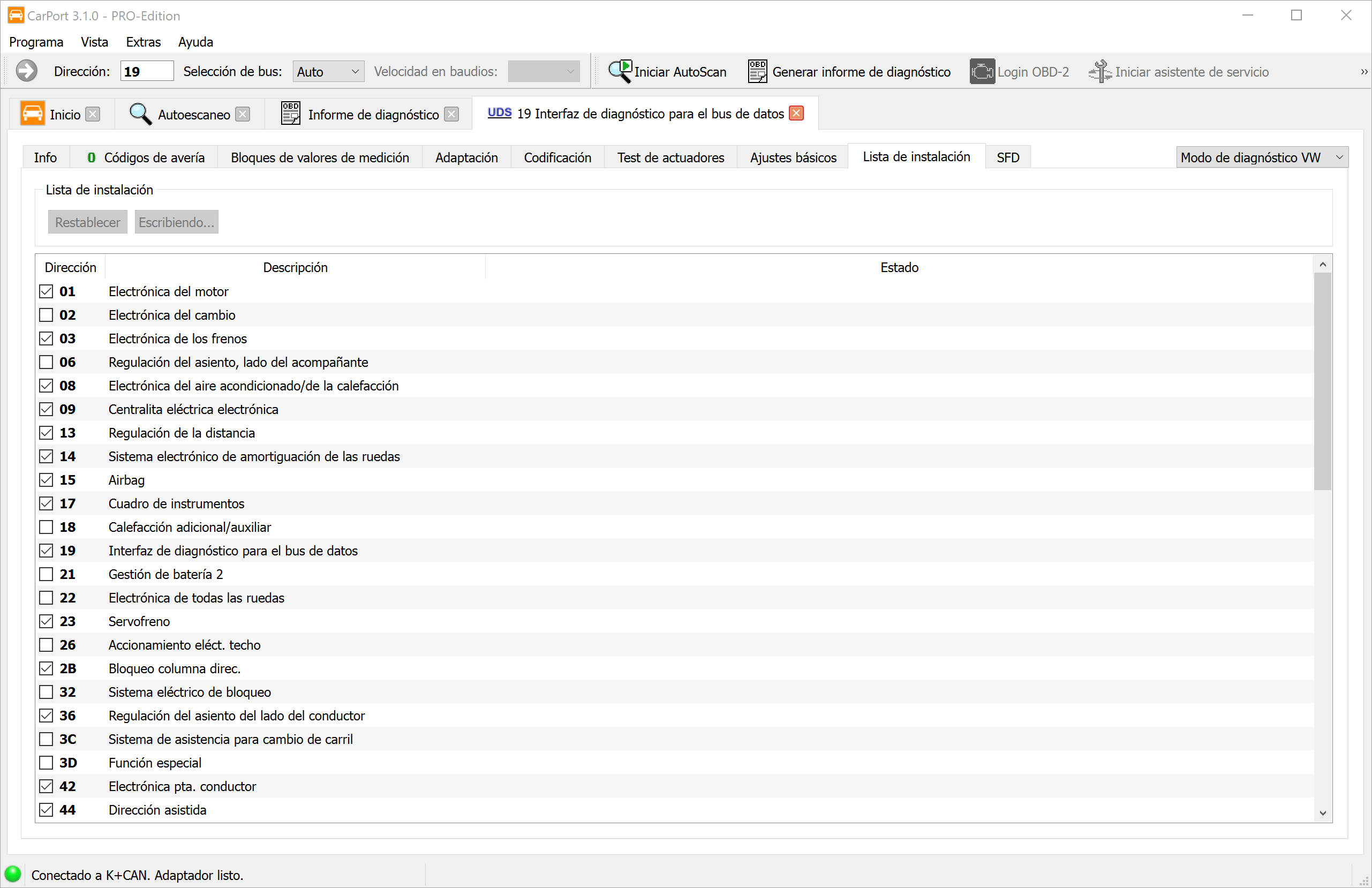Click the Iniciar AutoScan magnifier icon

coord(620,72)
